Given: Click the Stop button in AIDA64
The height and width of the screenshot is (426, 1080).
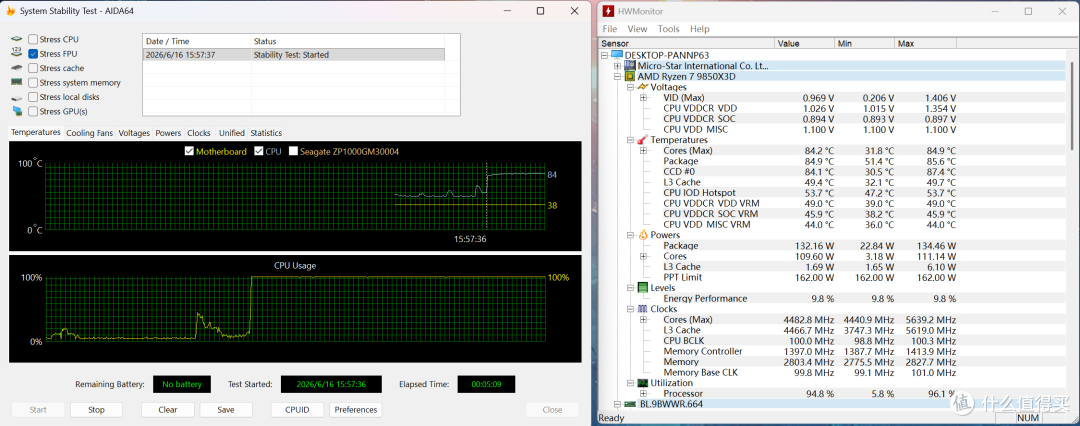Looking at the screenshot, I should tap(96, 409).
